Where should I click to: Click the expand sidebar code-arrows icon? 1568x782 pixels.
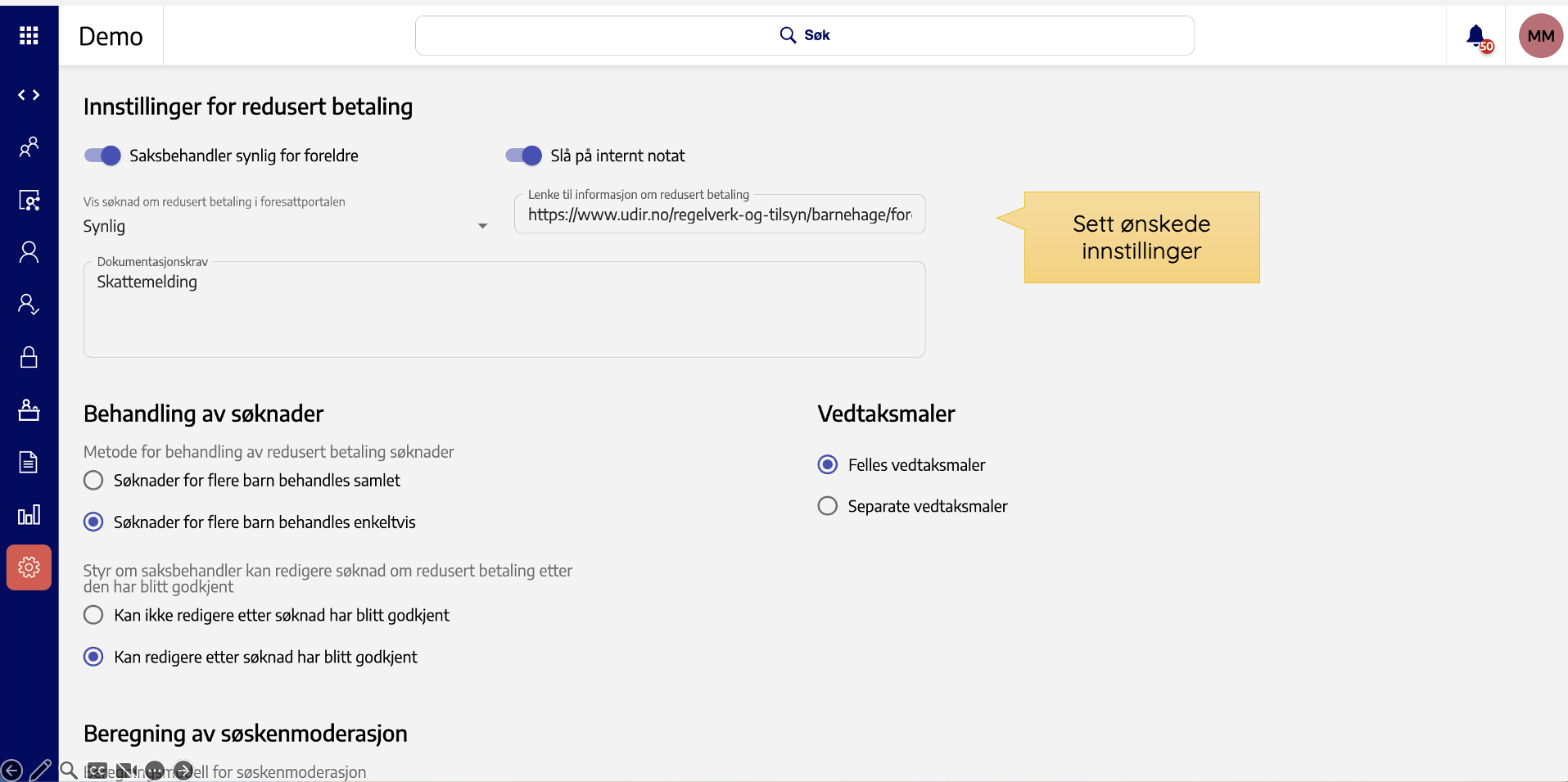click(x=29, y=95)
